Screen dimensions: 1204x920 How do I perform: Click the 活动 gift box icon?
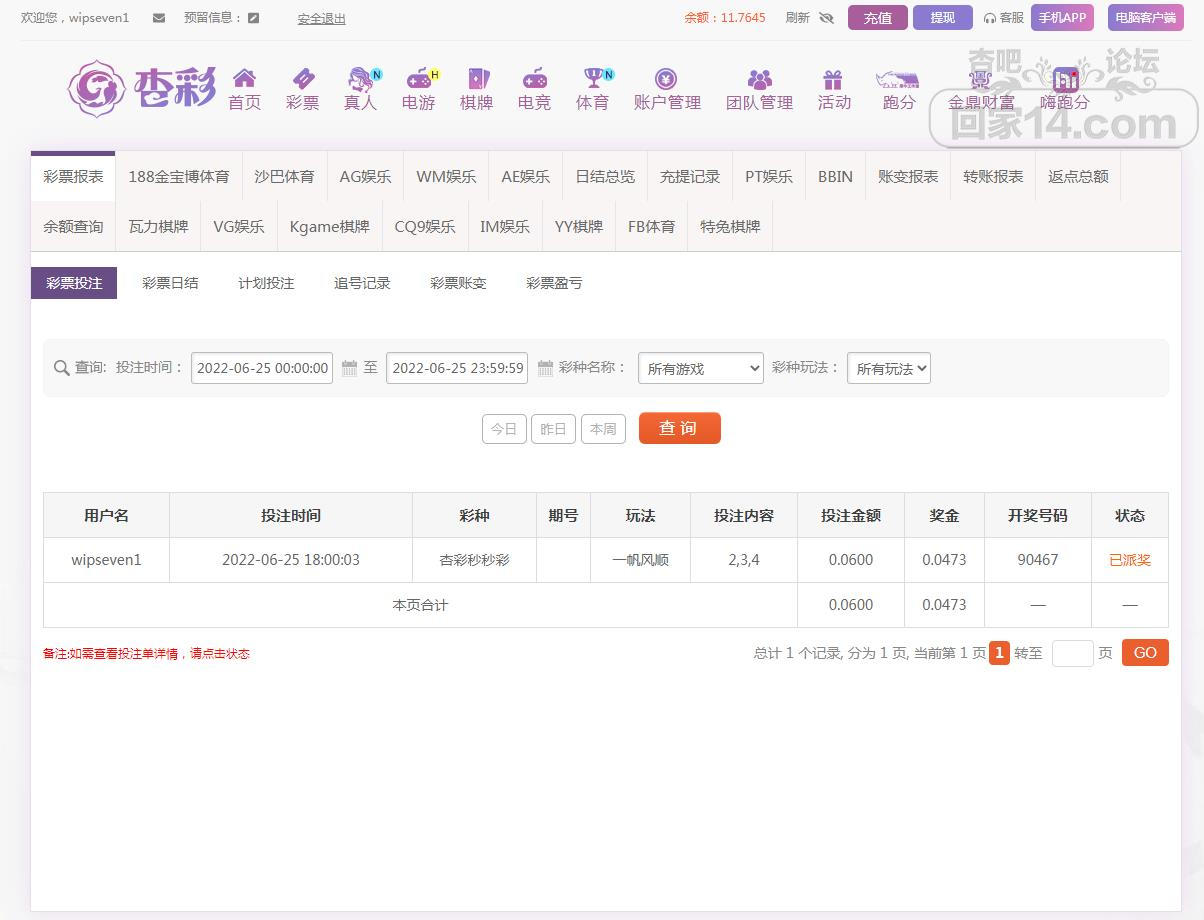click(x=833, y=80)
